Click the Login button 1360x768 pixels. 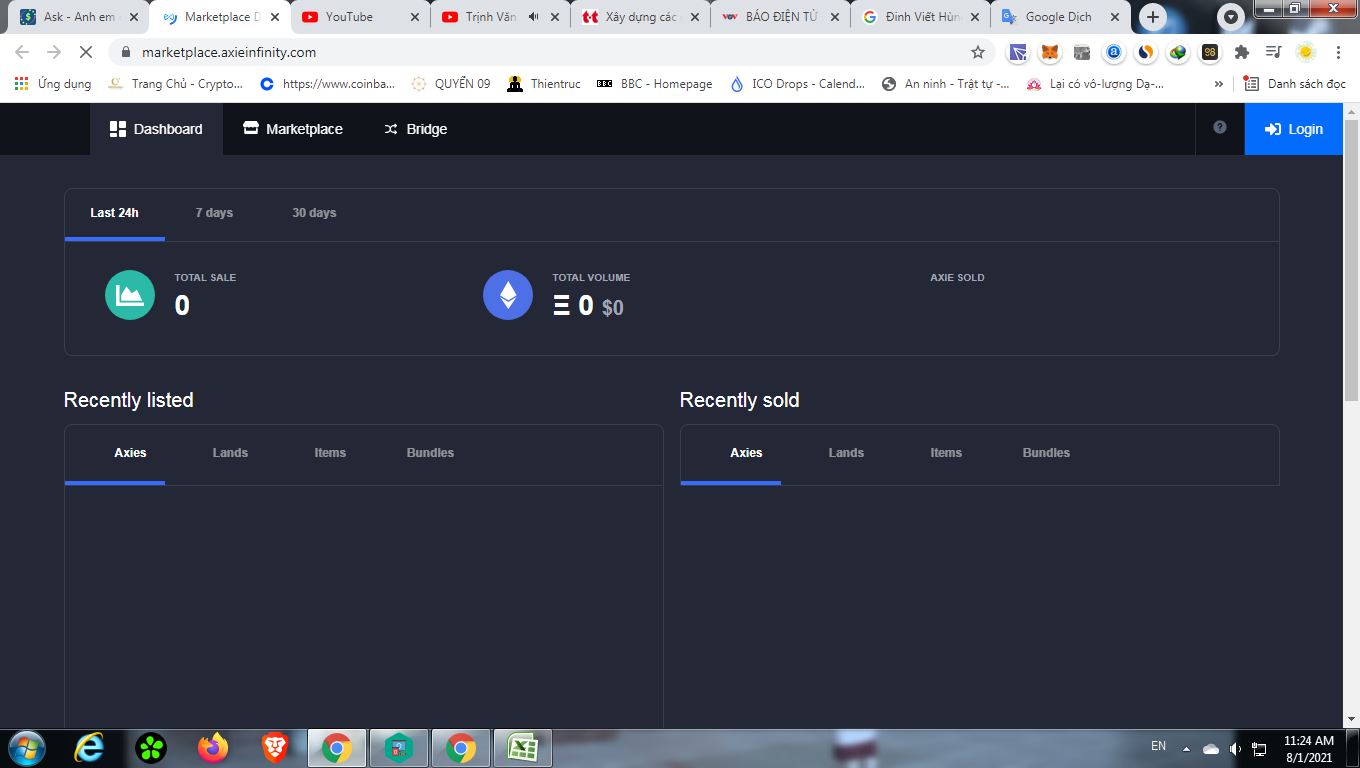point(1294,129)
